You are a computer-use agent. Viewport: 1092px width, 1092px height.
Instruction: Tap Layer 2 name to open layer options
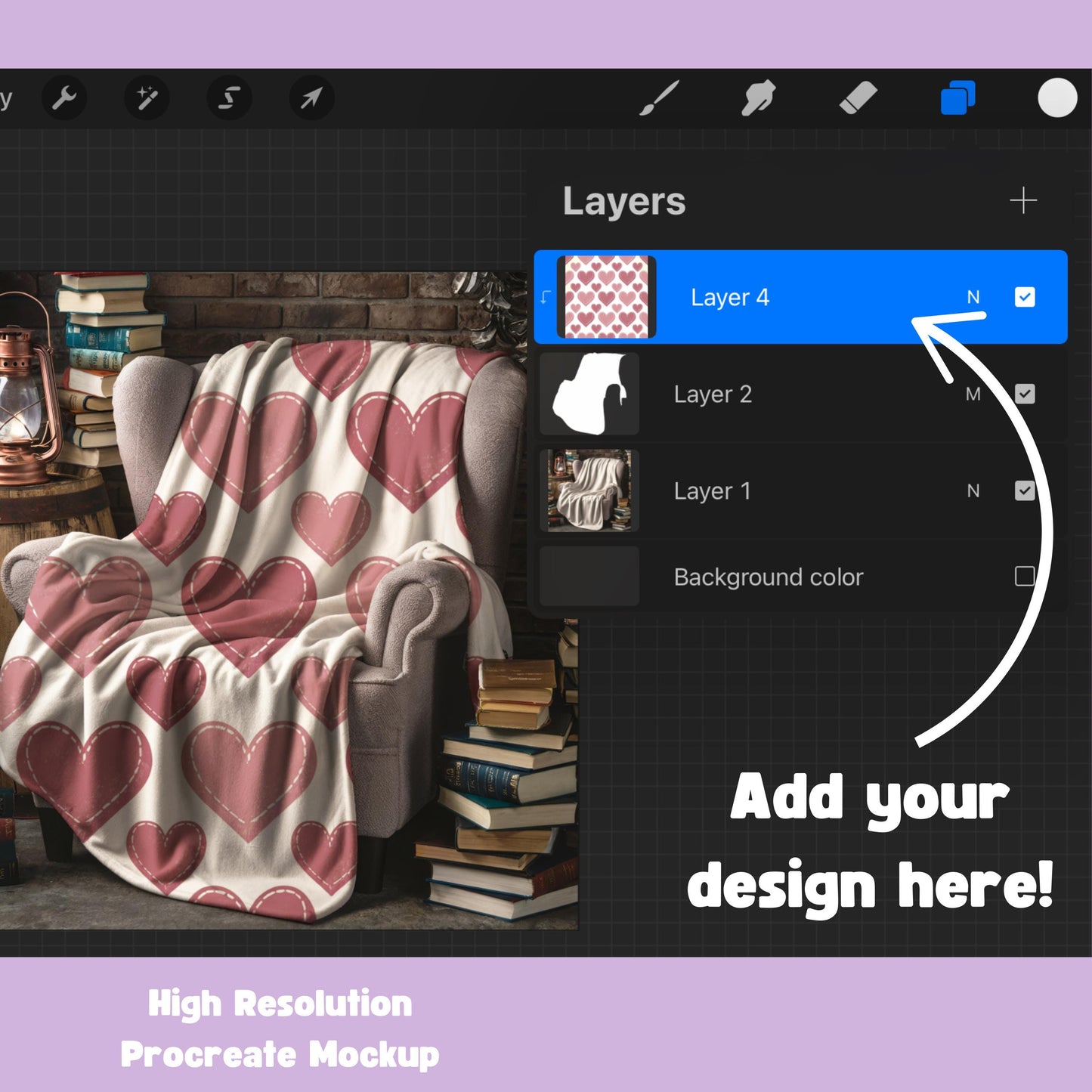[x=713, y=394]
